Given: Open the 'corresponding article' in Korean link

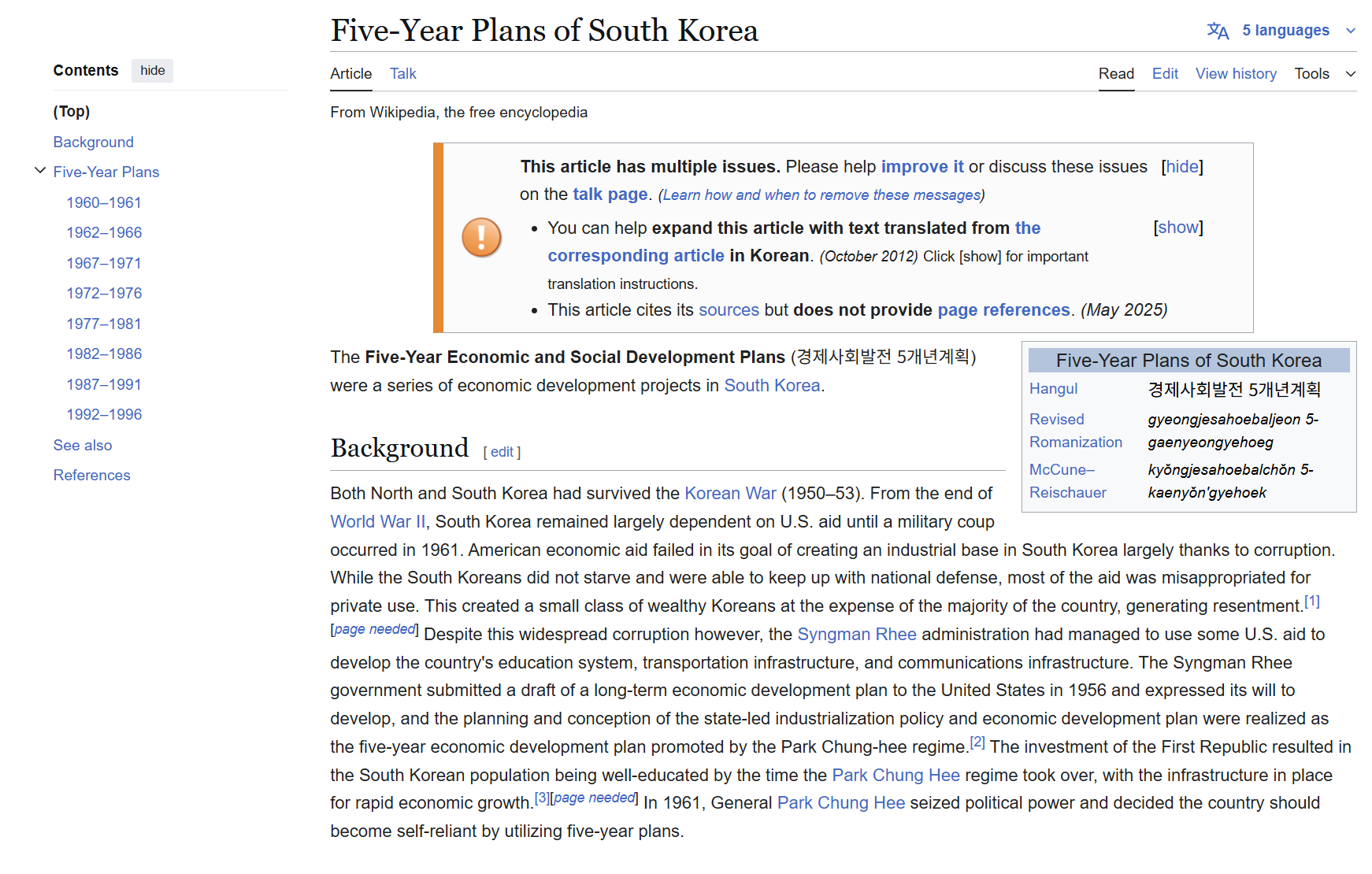Looking at the screenshot, I should (x=636, y=256).
